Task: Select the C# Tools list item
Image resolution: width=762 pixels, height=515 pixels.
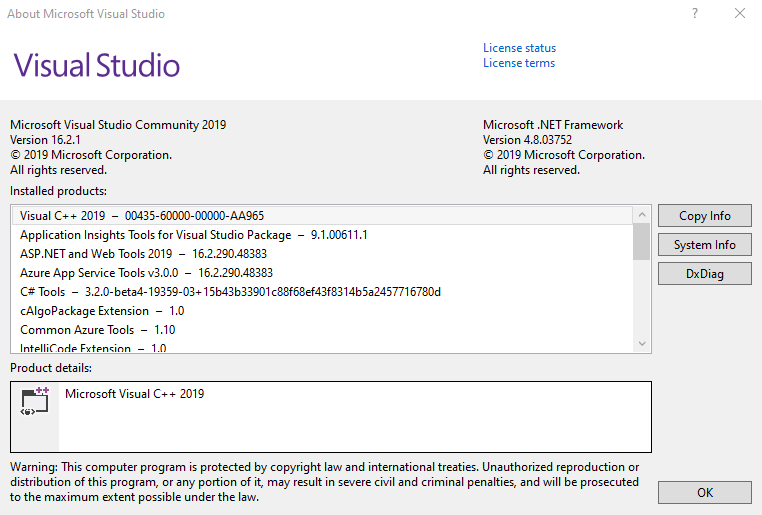Action: point(230,292)
